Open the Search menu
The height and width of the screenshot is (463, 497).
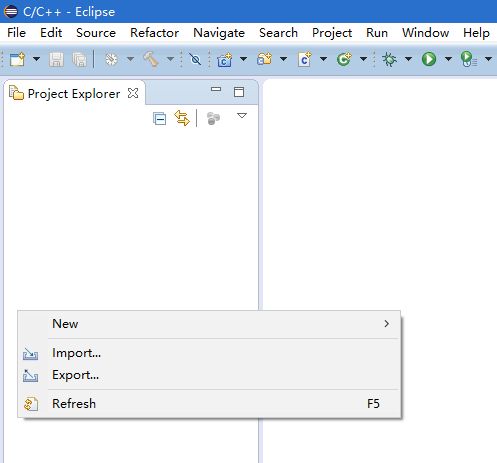pos(278,33)
